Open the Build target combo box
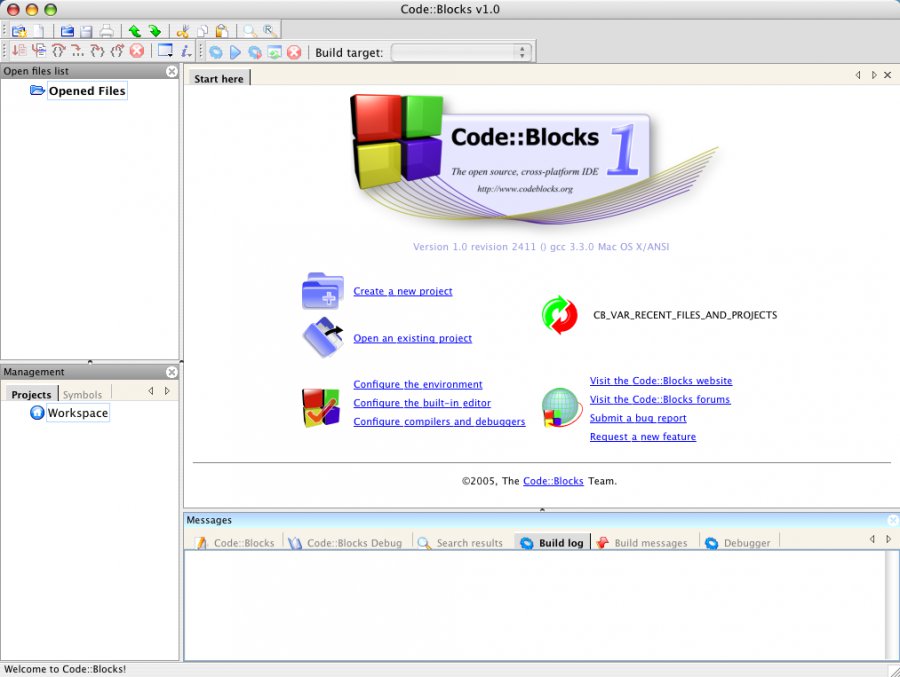900x677 pixels. [461, 53]
